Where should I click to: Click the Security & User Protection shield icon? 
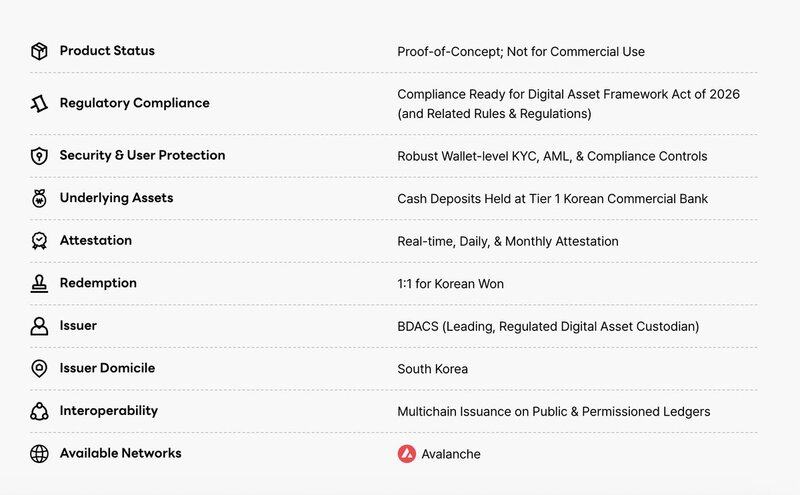point(39,156)
